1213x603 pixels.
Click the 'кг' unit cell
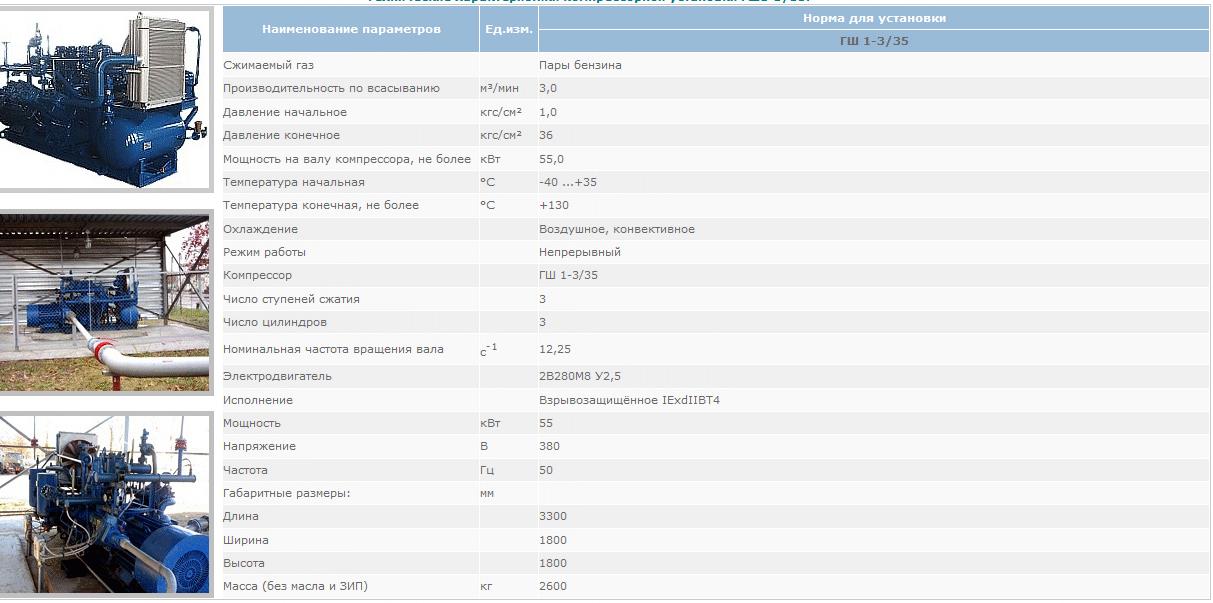coord(486,586)
